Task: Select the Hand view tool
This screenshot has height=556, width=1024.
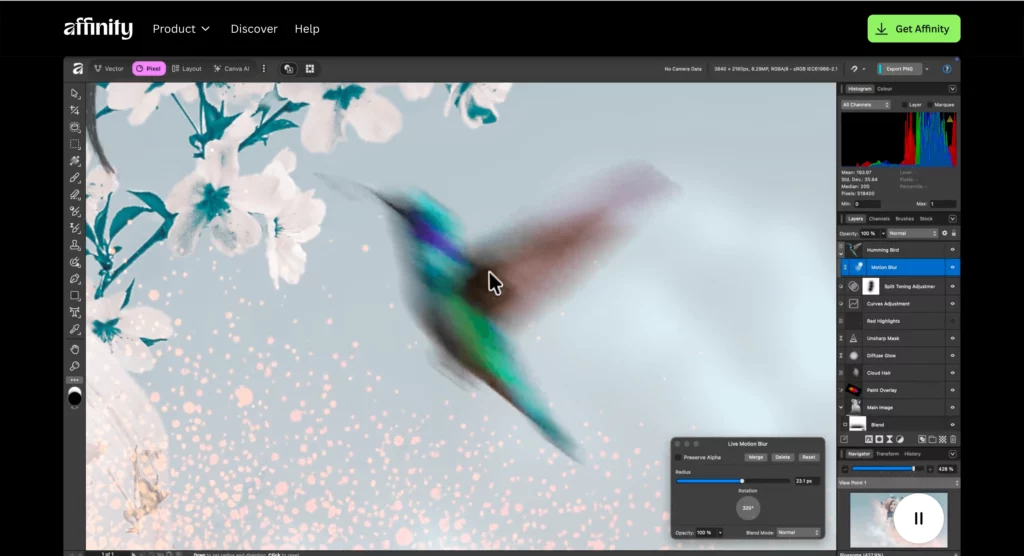Action: [x=75, y=350]
